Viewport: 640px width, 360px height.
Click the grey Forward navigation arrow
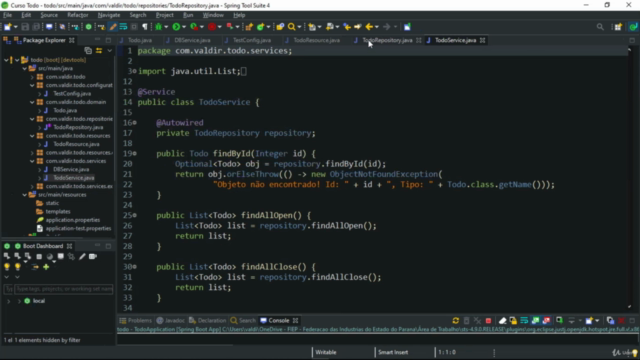click(x=387, y=27)
